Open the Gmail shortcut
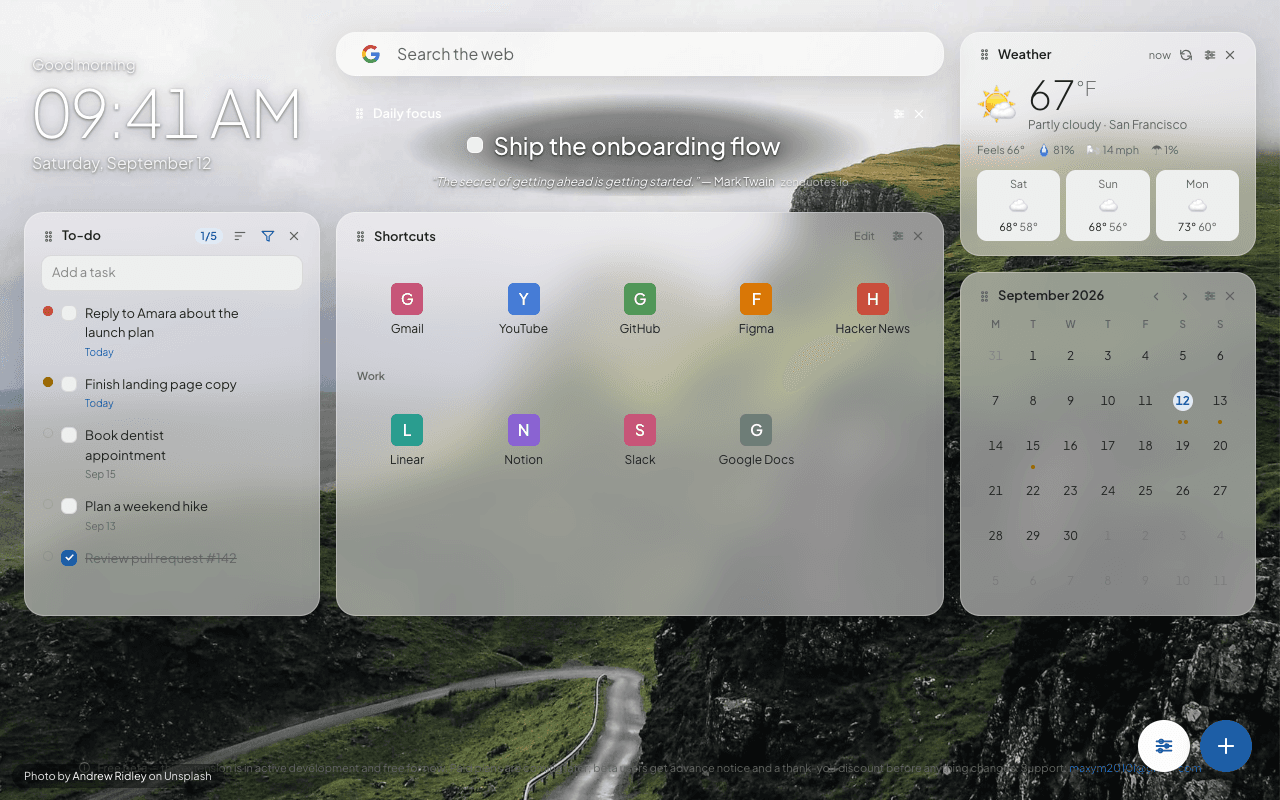This screenshot has height=800, width=1280. click(x=407, y=309)
